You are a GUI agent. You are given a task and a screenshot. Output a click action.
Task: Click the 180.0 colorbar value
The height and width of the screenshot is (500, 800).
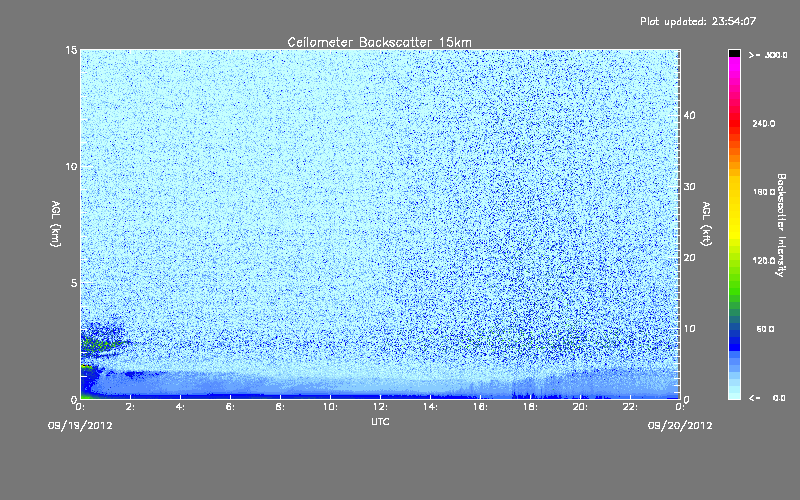(x=764, y=192)
